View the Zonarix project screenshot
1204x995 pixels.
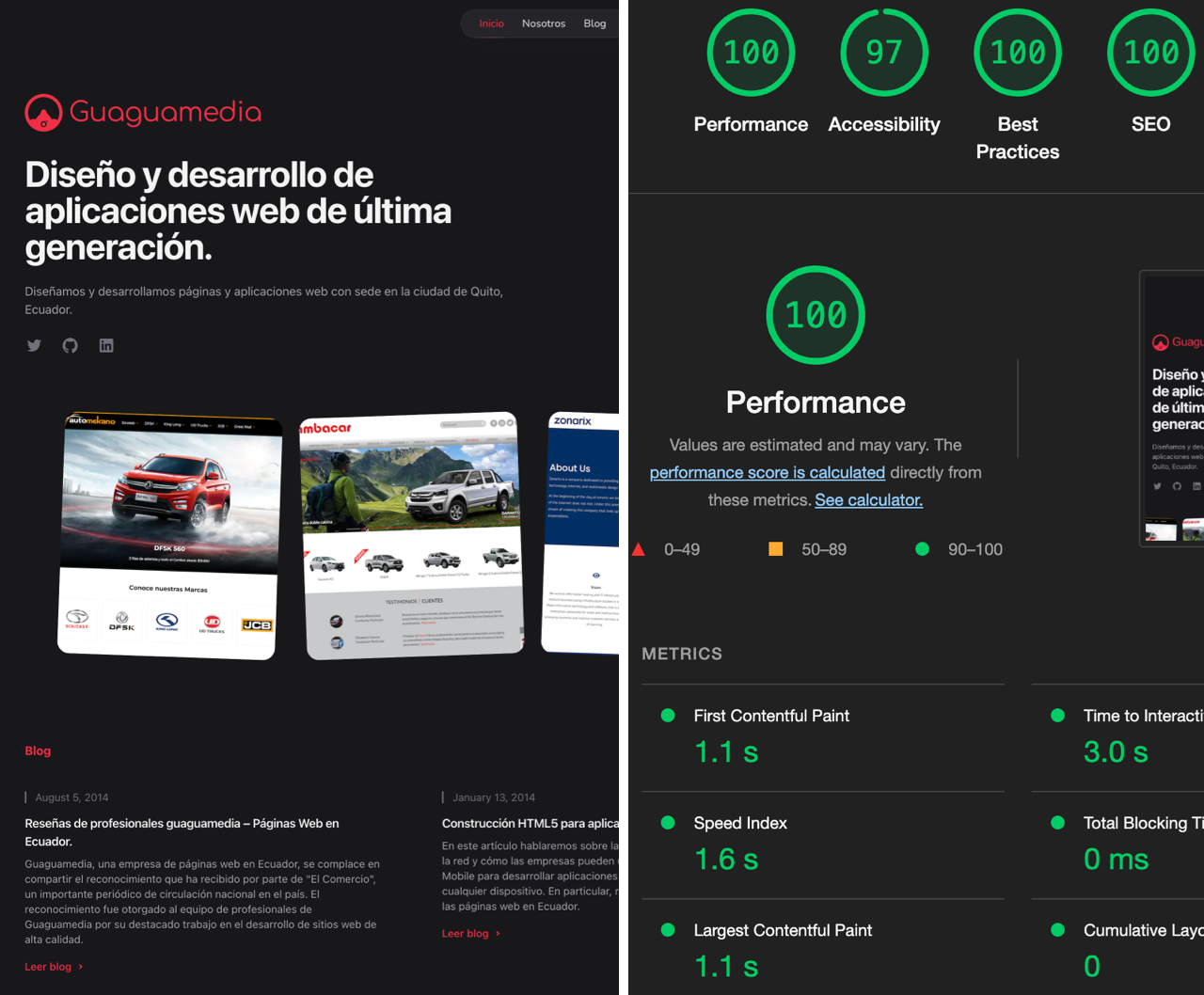click(581, 534)
